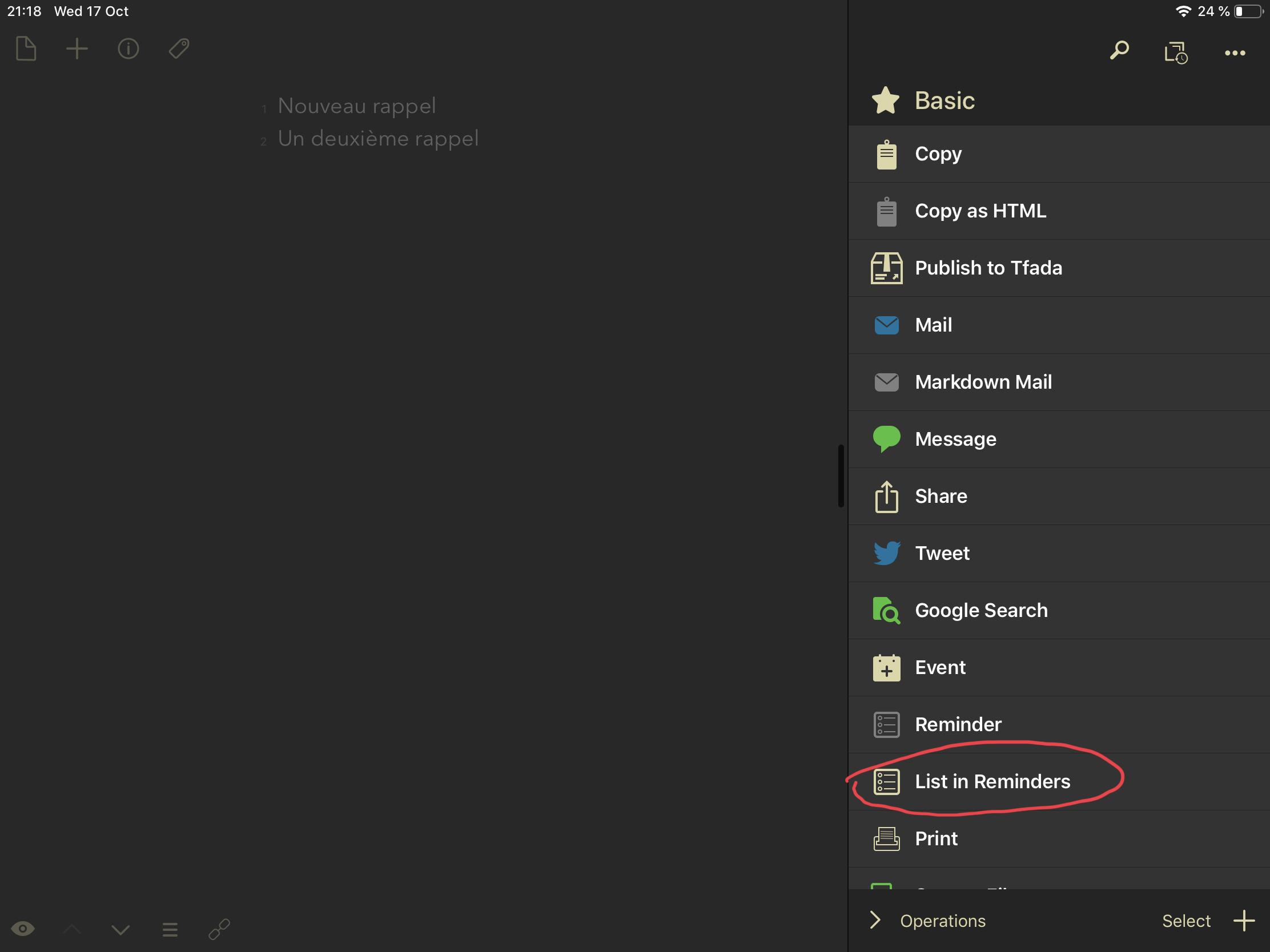Choose the Publish to Tfada action
Screen dimensions: 1270x952
click(987, 268)
